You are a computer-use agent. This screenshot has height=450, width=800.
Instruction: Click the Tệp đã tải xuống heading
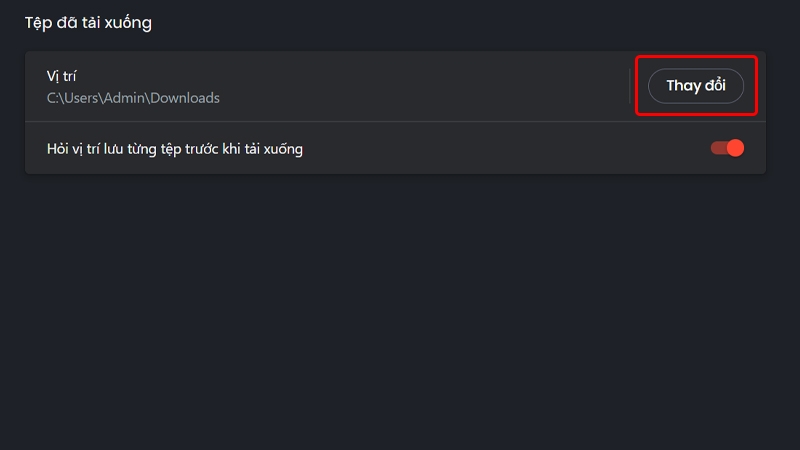point(88,22)
